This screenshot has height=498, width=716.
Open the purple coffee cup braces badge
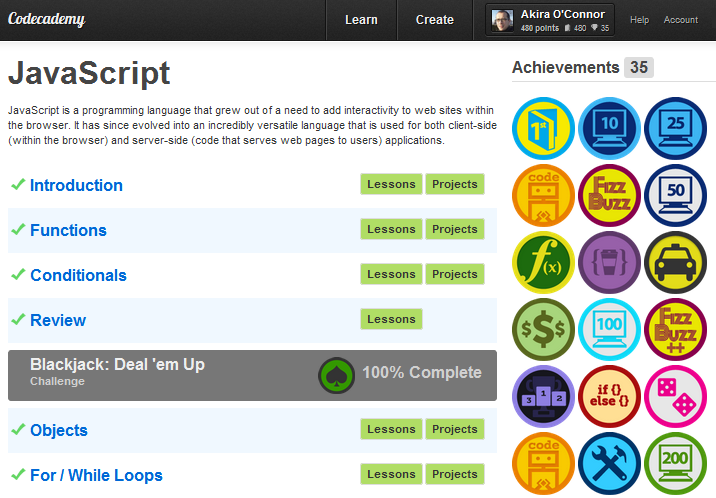[610, 262]
